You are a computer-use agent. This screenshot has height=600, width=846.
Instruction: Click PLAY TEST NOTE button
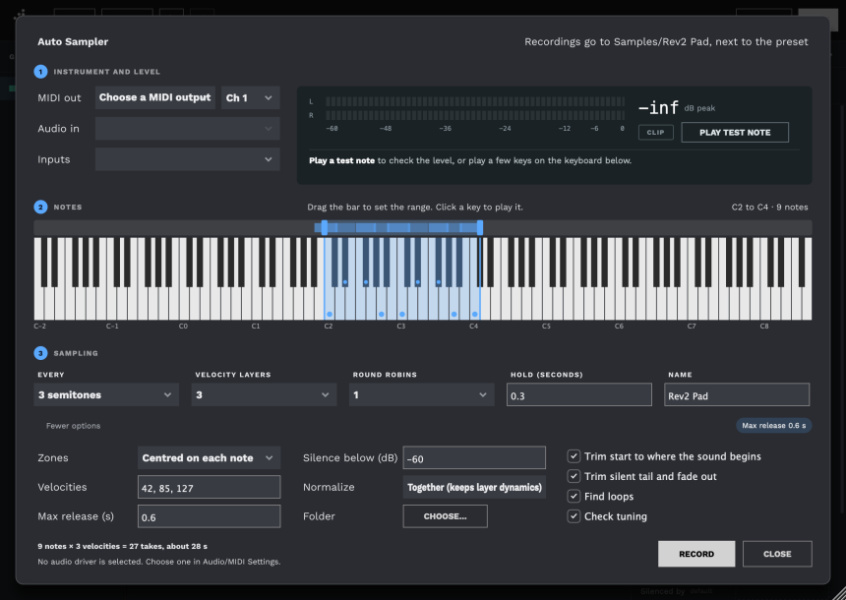click(734, 132)
